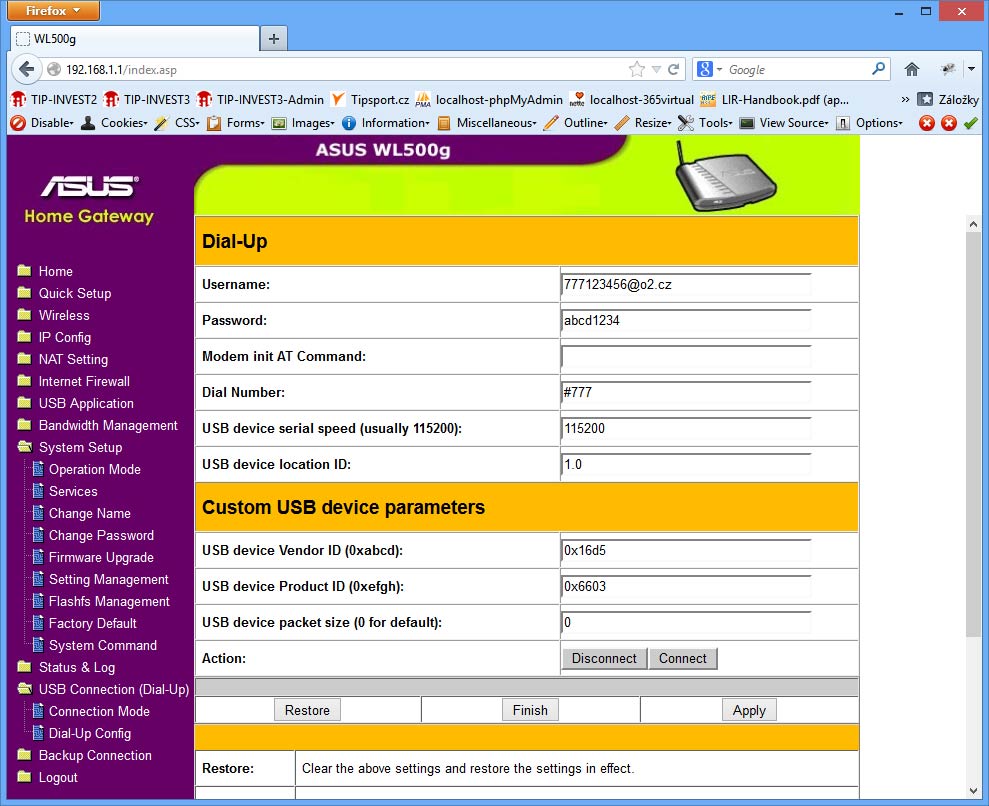
Task: Focus USB device packet size field
Action: (x=686, y=622)
